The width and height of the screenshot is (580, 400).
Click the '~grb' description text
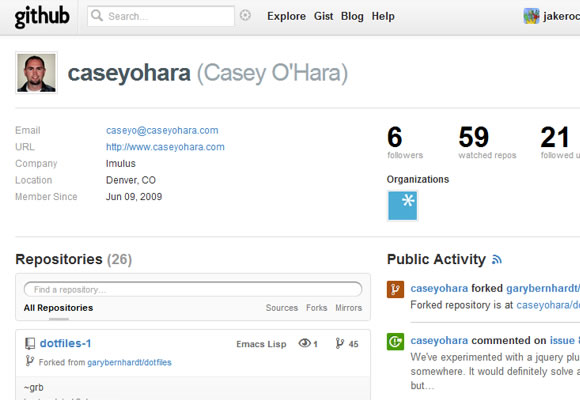click(x=33, y=387)
